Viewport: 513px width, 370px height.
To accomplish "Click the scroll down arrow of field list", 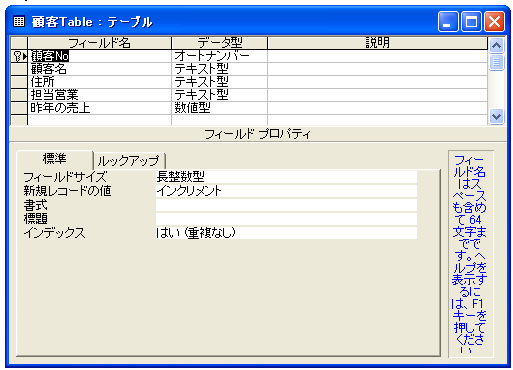I will pyautogui.click(x=496, y=117).
